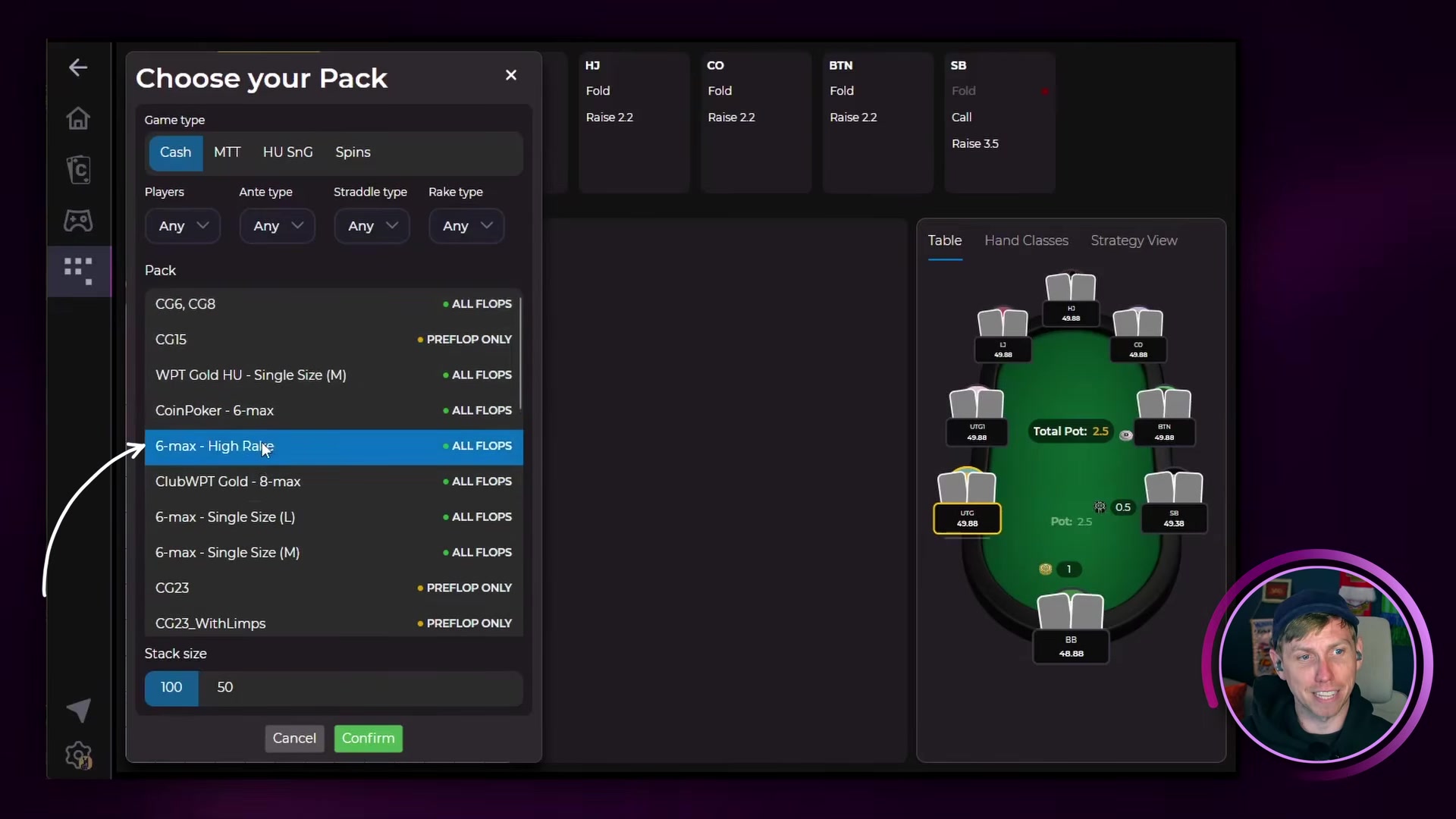This screenshot has height=819, width=1456.
Task: Select the CoinPoker - 6-max pack
Action: click(333, 411)
